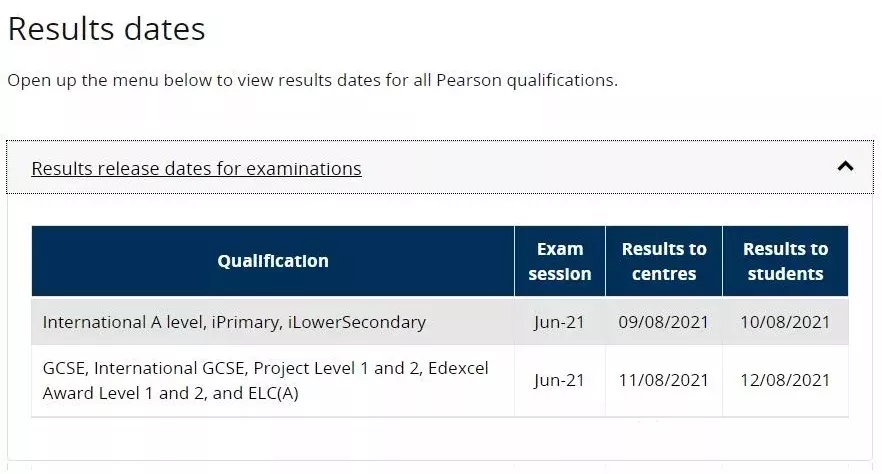The width and height of the screenshot is (882, 474).
Task: Click the 10/08/2021 students date
Action: coord(785,322)
